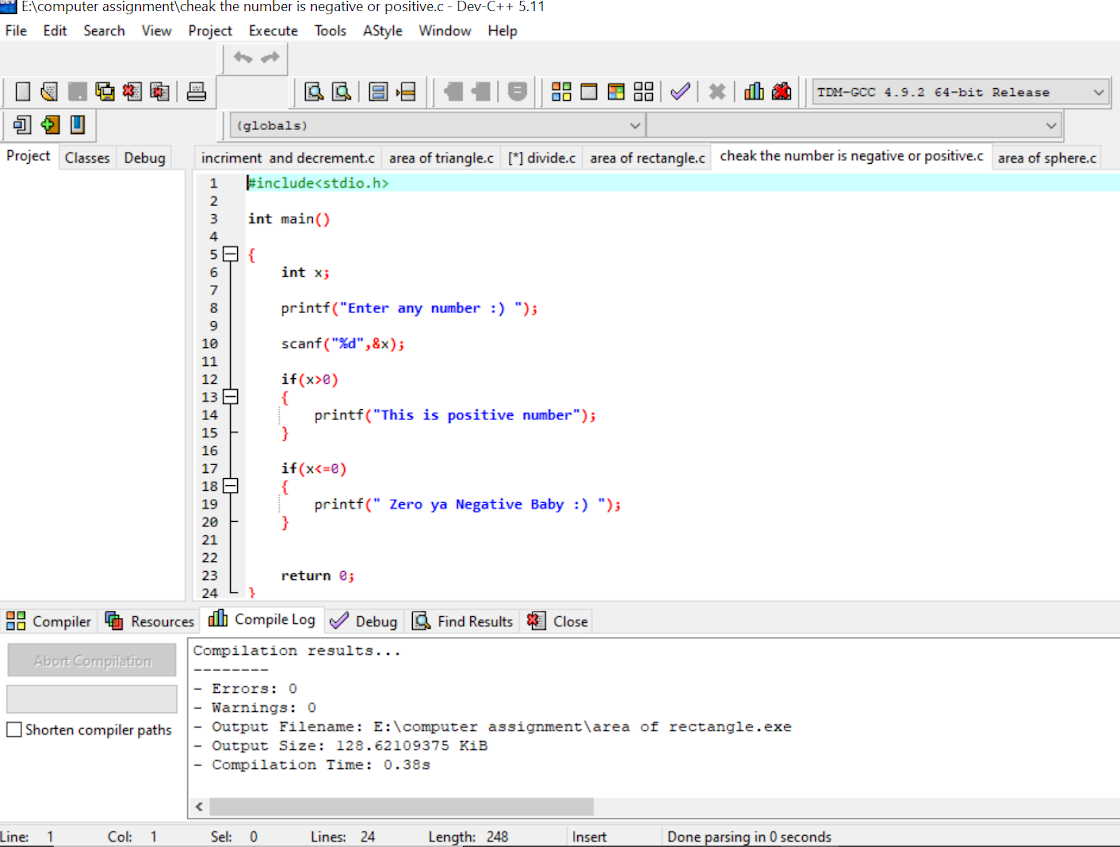Collapse the code fold at line 5
Screen dimensions: 1120x847
pos(230,254)
